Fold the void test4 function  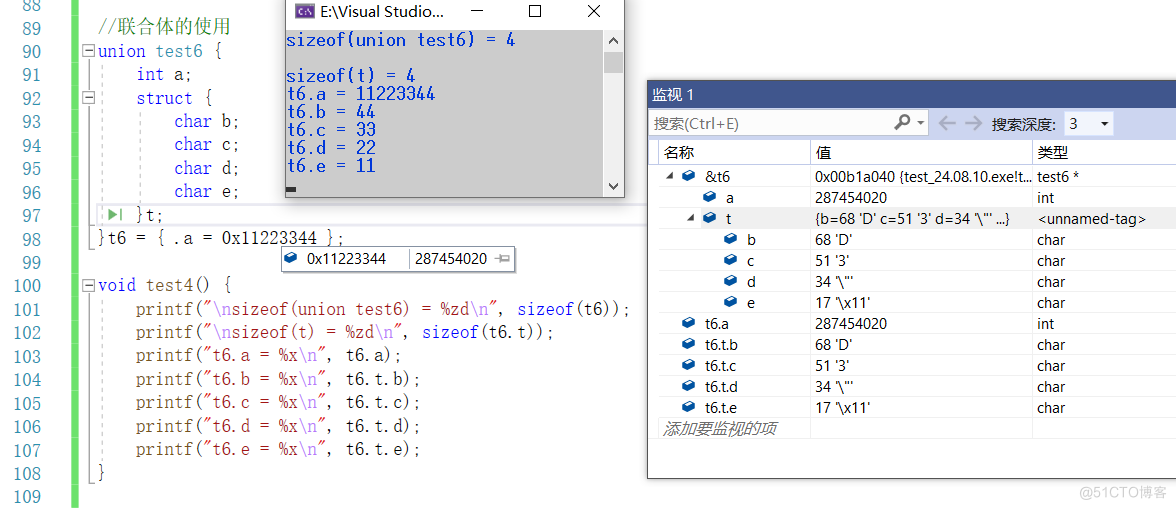89,285
